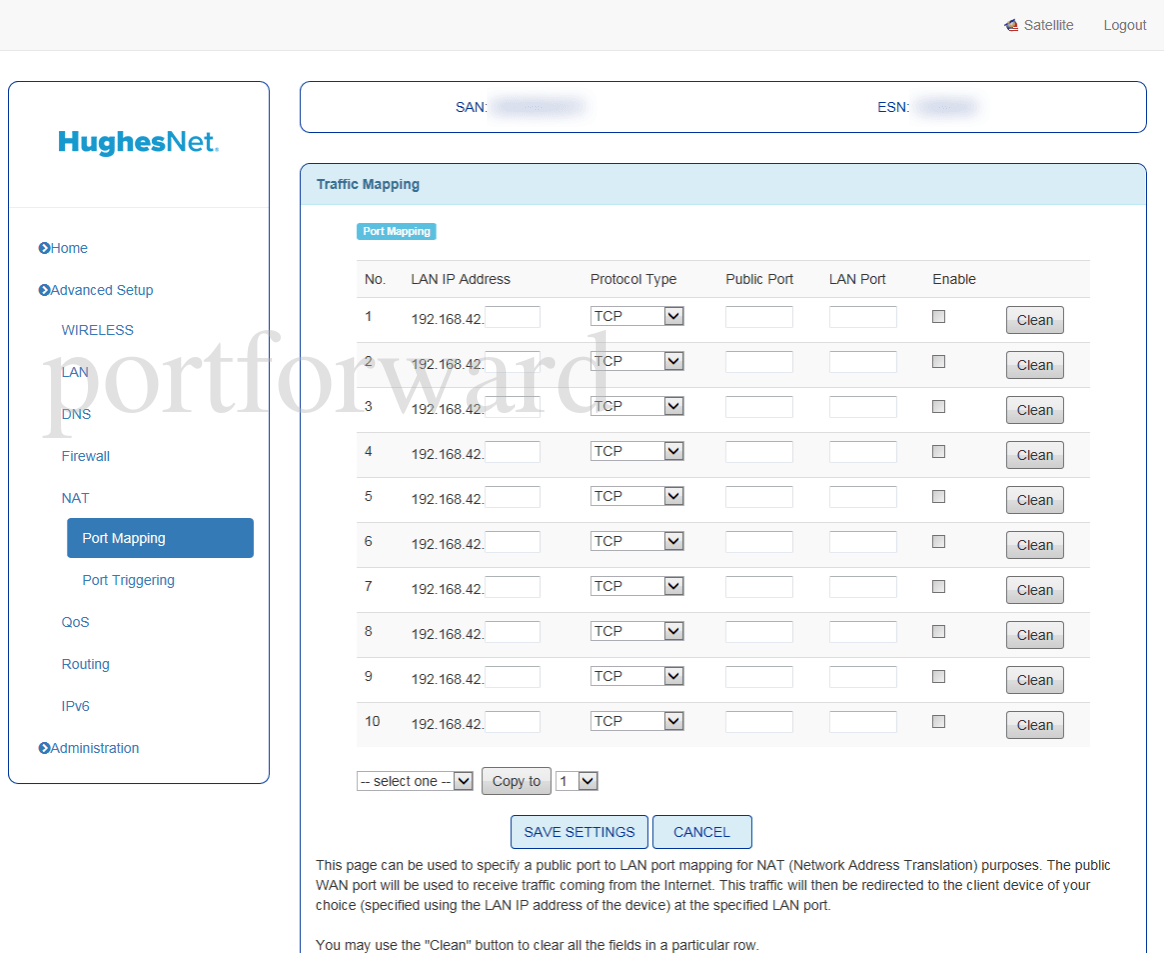Clean the fields in row 3

coord(1034,410)
